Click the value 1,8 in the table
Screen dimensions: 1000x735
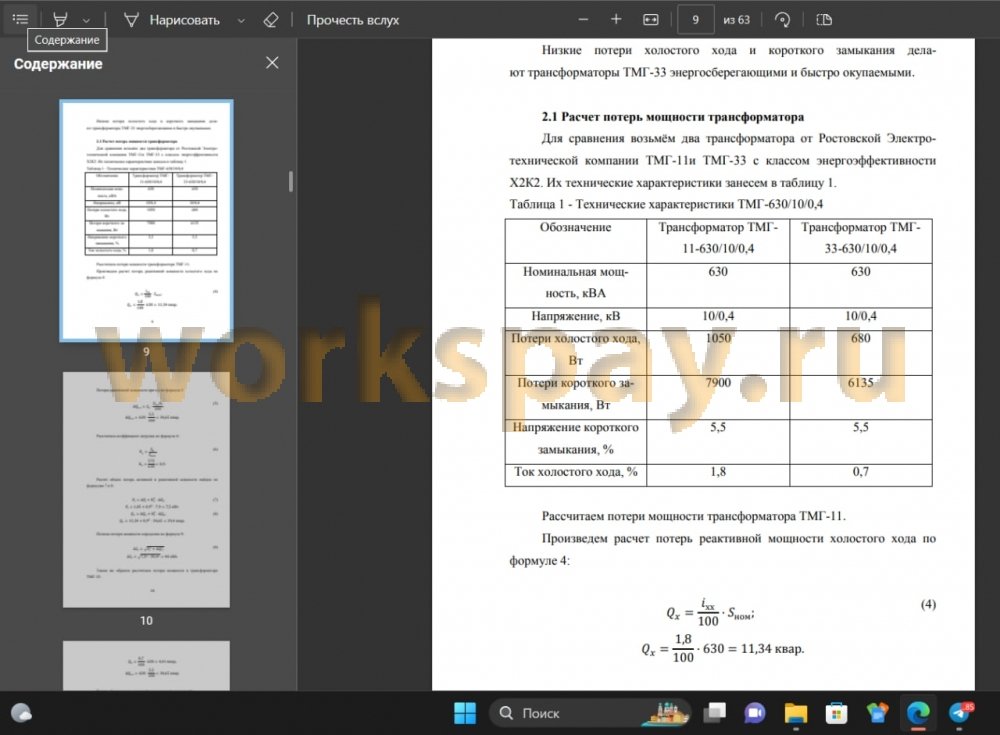[x=718, y=472]
